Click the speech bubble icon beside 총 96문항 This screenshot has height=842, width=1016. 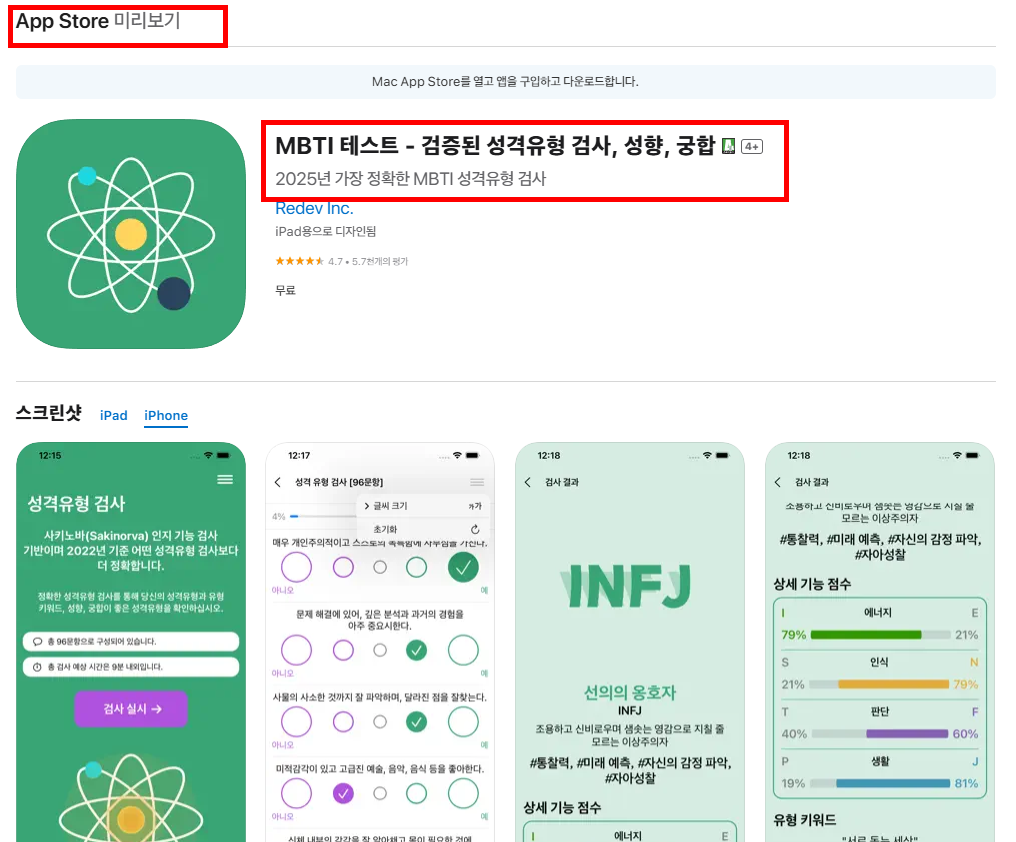38,642
